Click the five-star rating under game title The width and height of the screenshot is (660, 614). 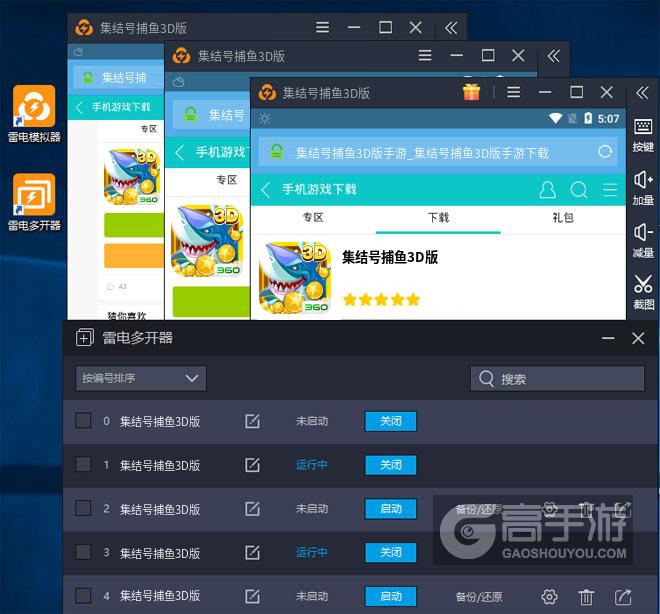coord(381,300)
